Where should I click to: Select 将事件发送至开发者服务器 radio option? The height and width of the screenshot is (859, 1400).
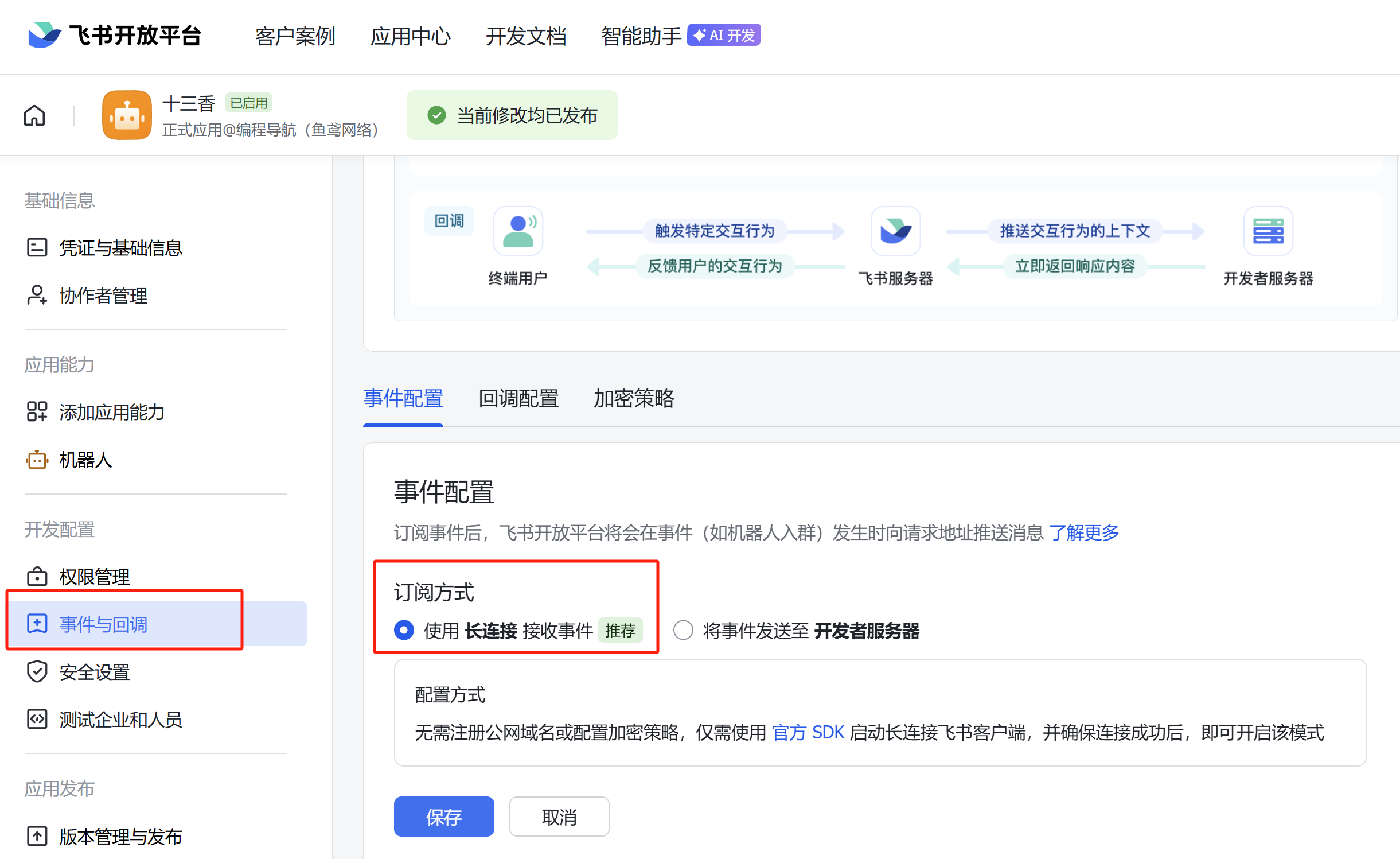[x=683, y=631]
